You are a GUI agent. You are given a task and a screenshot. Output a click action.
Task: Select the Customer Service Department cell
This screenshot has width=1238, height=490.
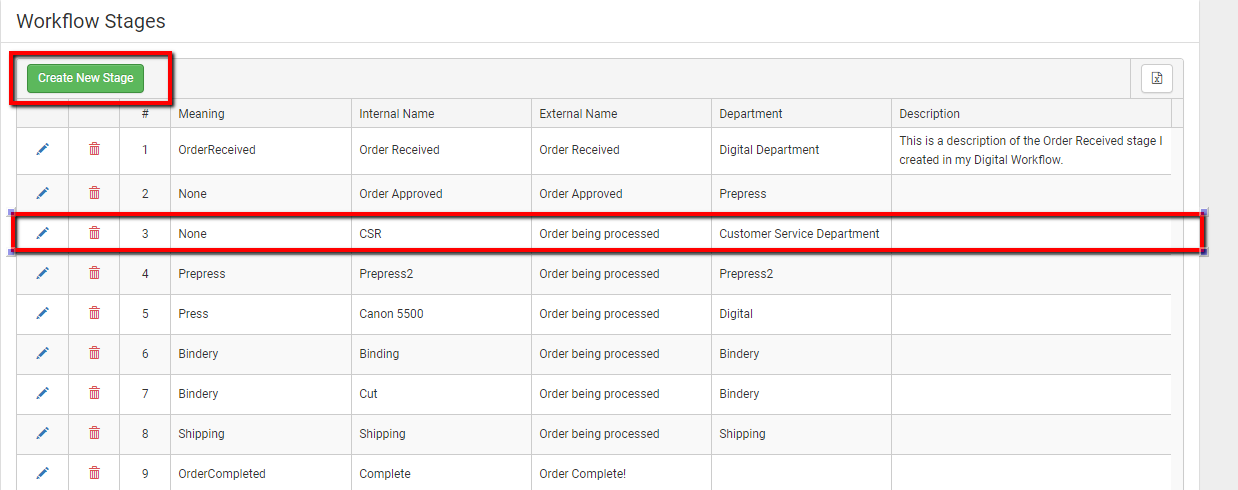tap(799, 233)
